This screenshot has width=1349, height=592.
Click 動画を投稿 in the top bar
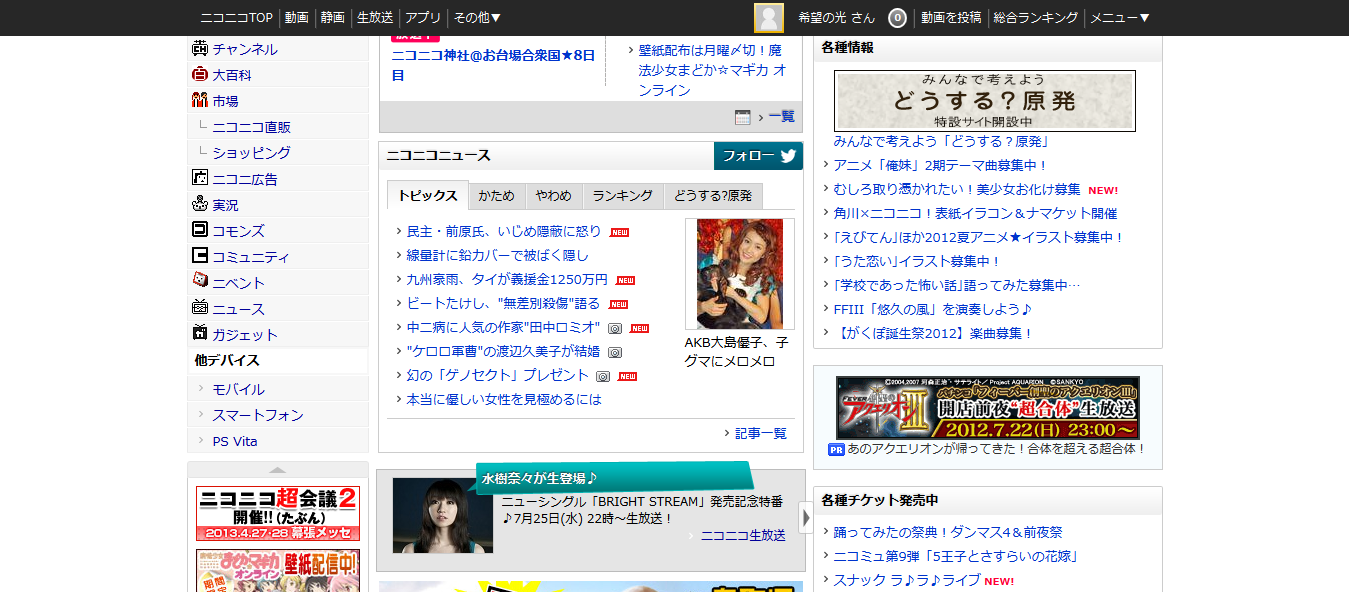coord(951,18)
